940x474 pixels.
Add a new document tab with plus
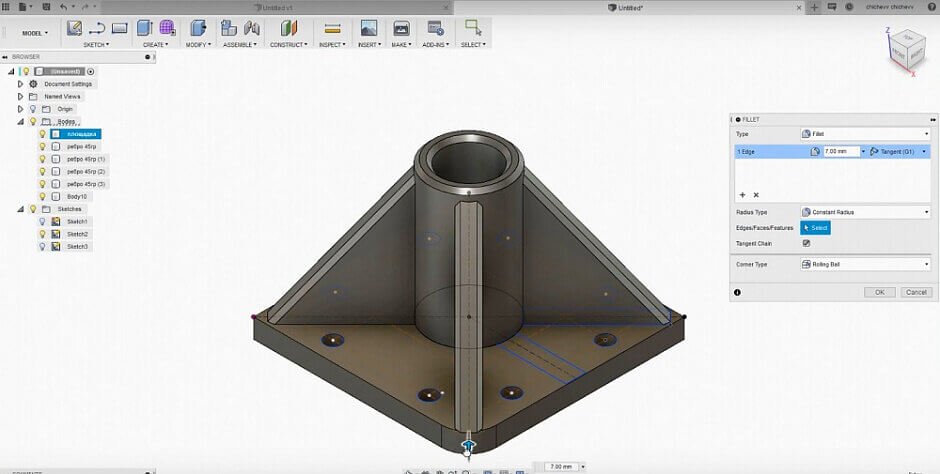(x=814, y=7)
